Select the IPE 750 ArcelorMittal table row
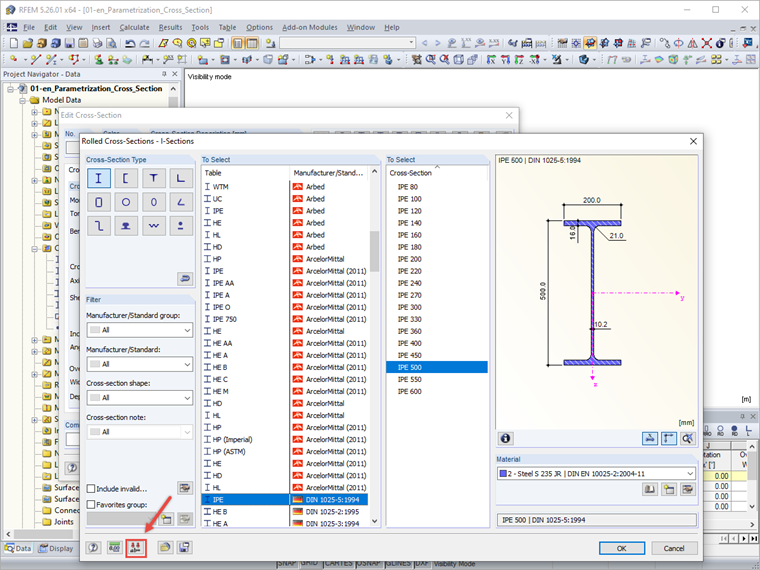 coord(285,319)
